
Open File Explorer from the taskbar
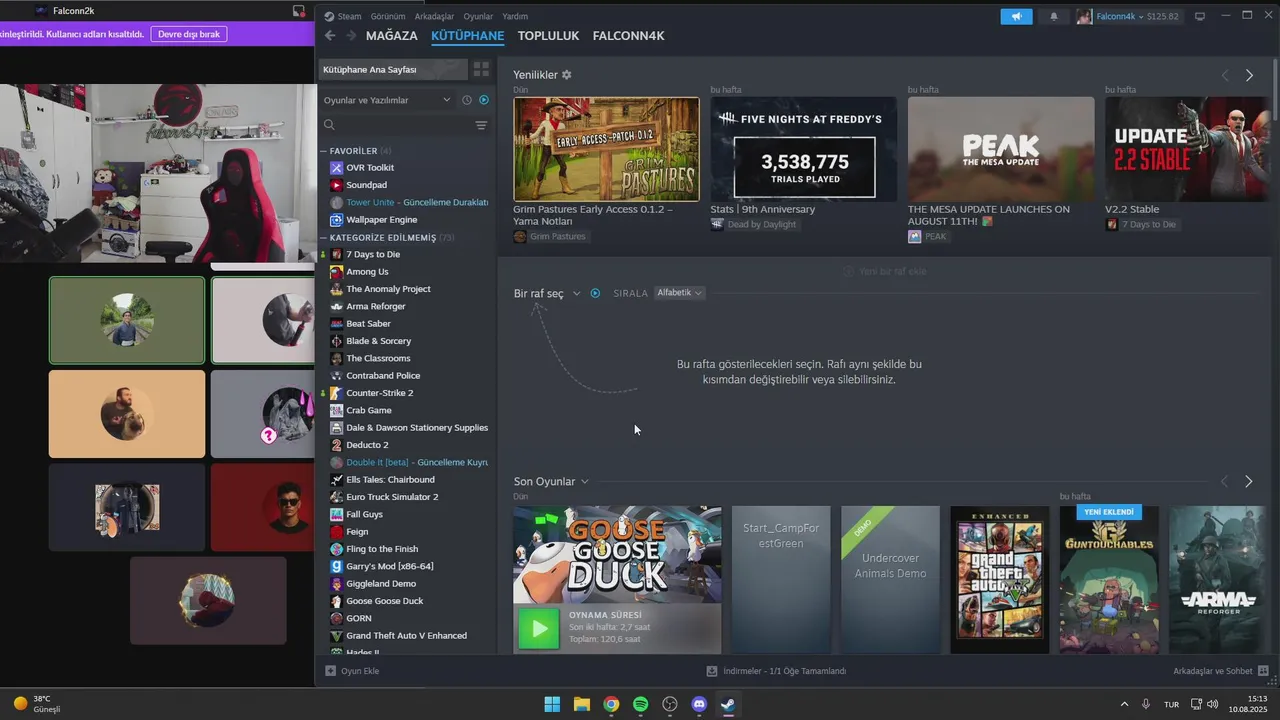(x=581, y=704)
